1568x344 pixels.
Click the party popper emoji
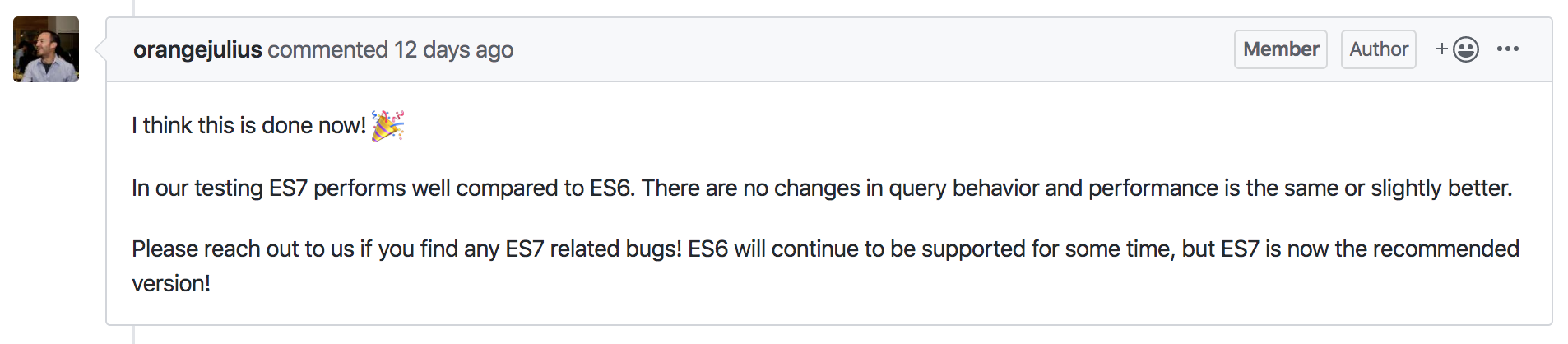click(x=387, y=126)
